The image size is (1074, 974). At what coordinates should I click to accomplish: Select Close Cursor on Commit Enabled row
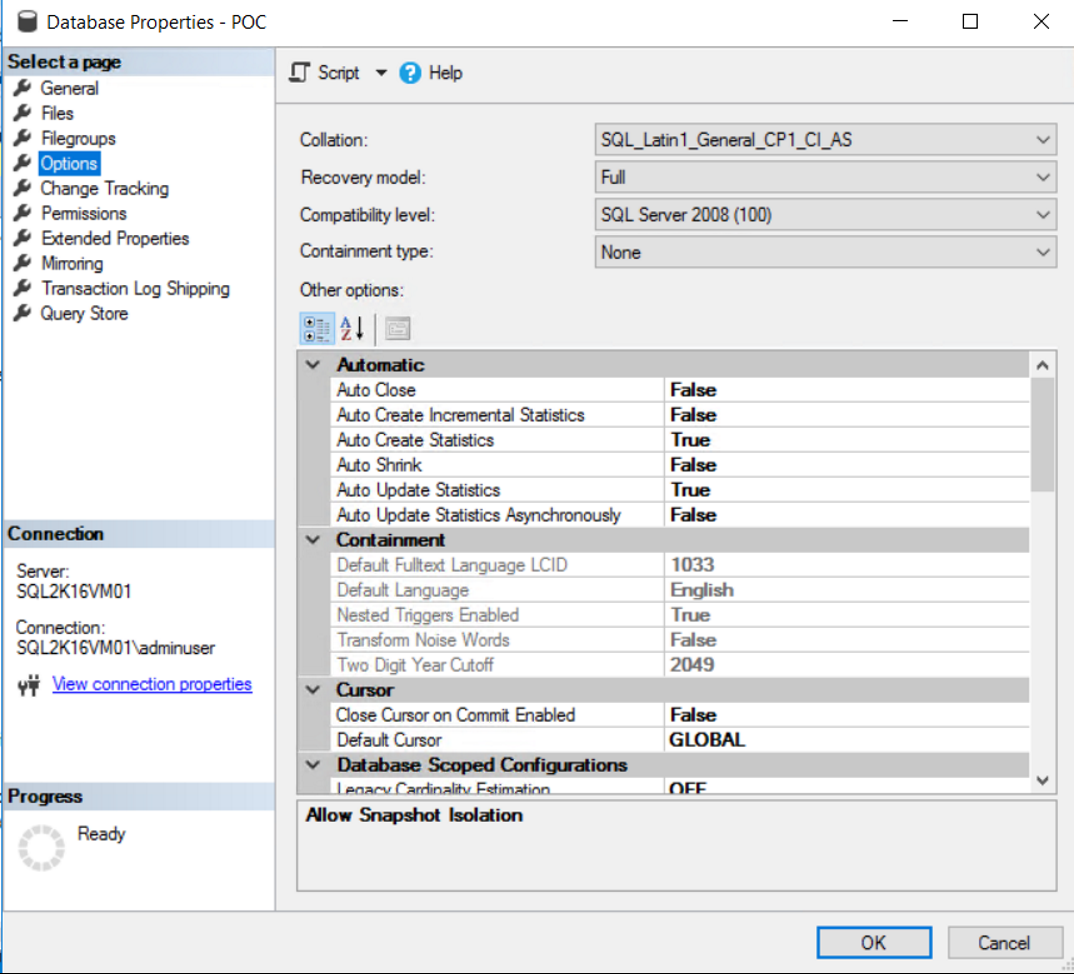(x=679, y=715)
